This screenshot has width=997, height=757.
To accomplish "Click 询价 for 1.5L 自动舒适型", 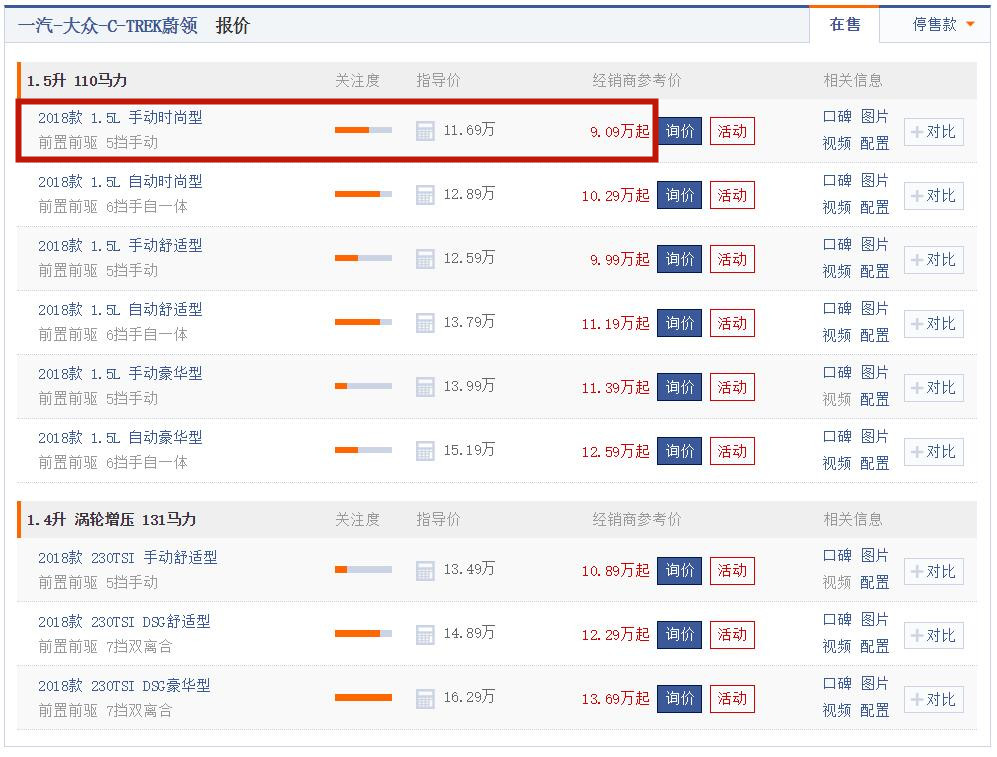I will pos(679,323).
